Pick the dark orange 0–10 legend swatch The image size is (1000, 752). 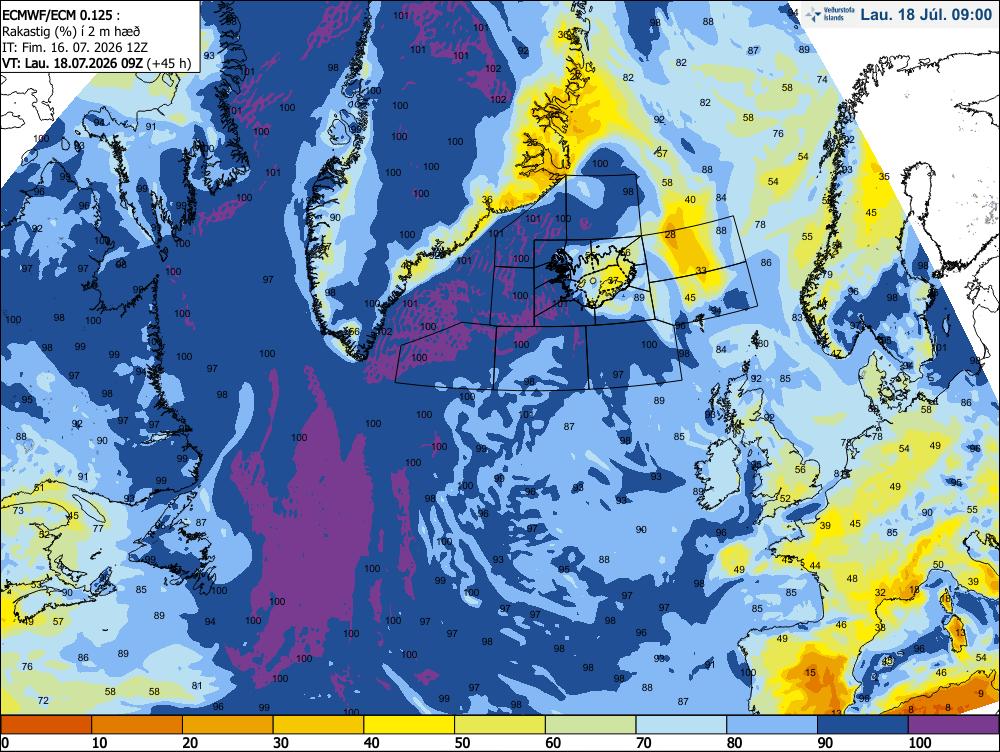coord(46,725)
